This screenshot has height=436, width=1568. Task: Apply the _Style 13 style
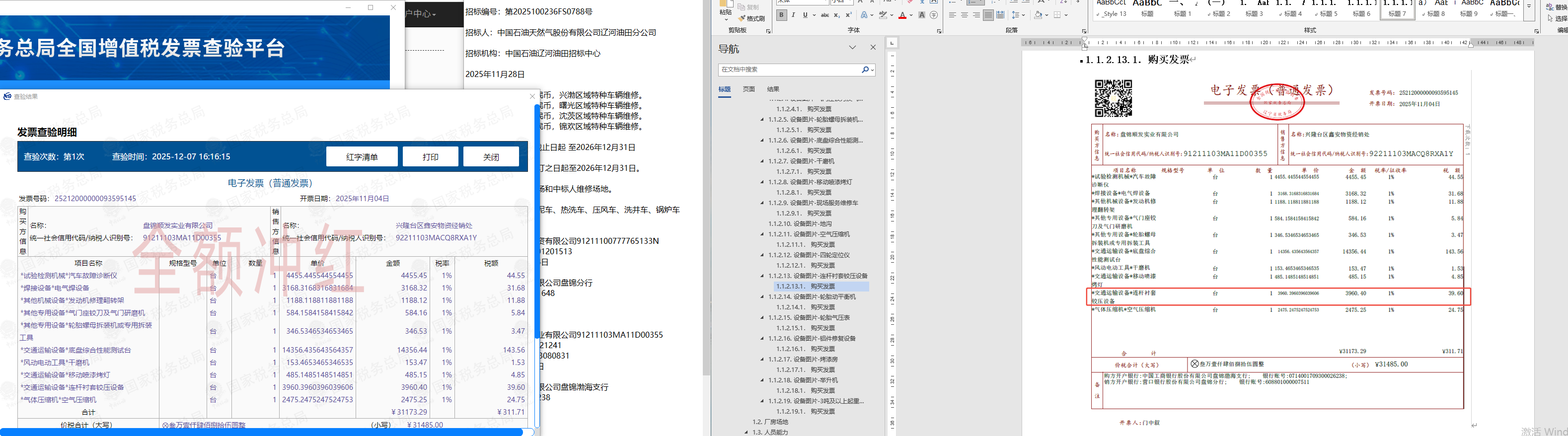pyautogui.click(x=1112, y=9)
